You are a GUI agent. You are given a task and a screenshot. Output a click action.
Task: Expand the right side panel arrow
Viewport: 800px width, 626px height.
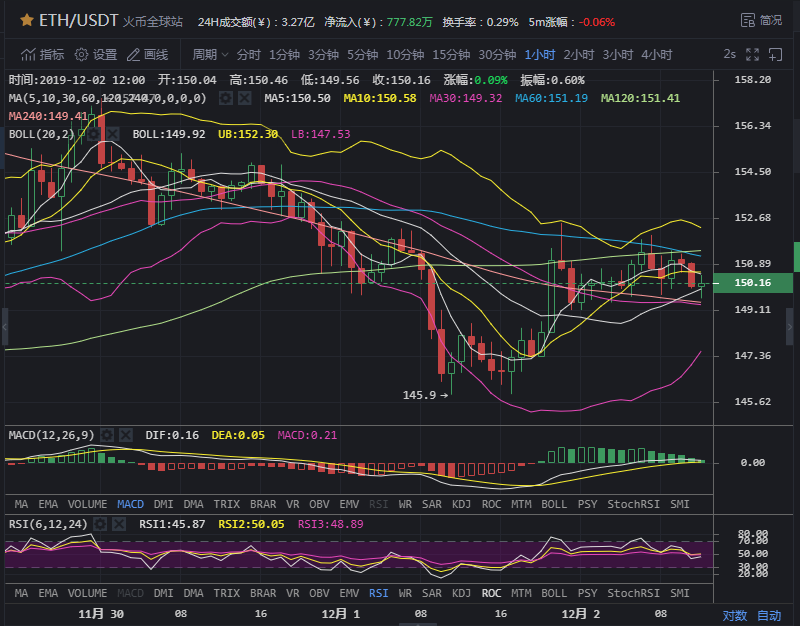790,327
